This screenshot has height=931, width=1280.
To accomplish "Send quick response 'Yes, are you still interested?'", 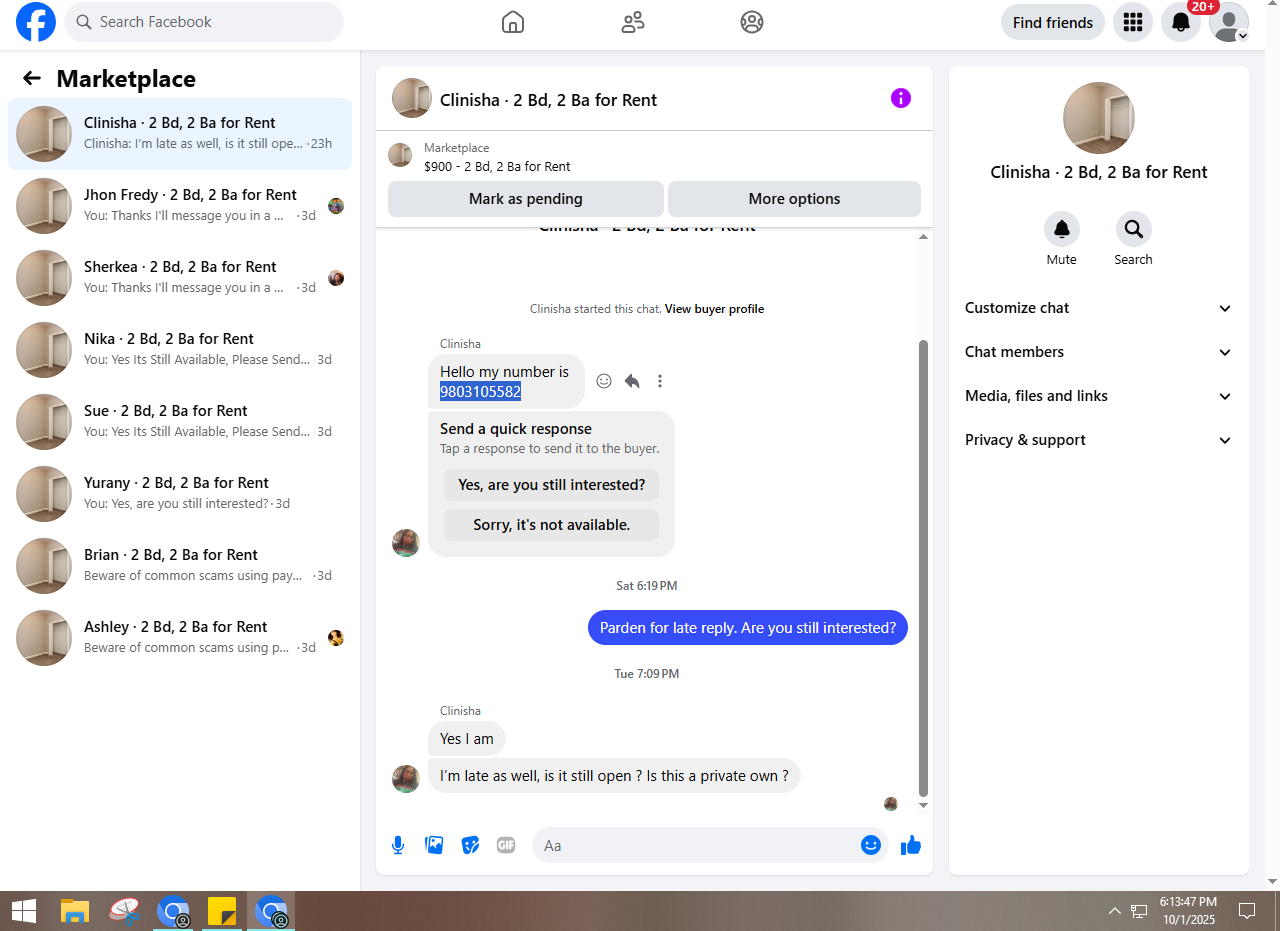I will tap(552, 485).
